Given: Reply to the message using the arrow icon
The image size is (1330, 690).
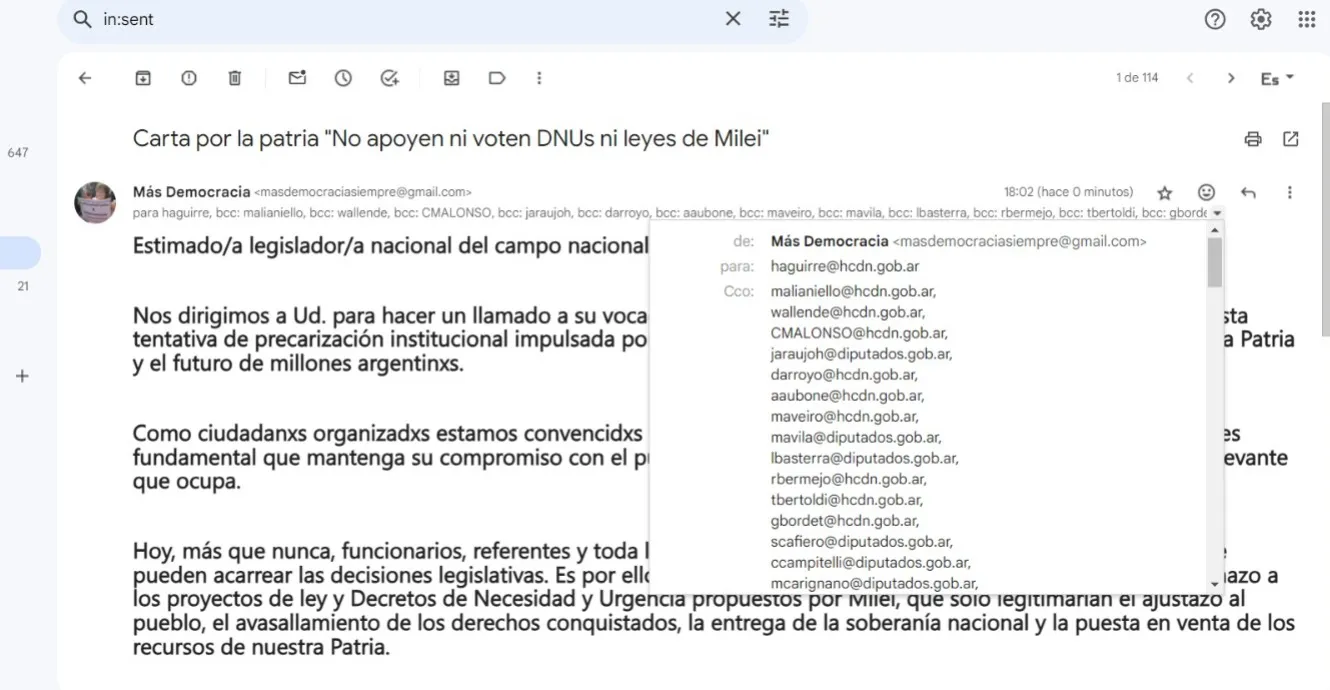Looking at the screenshot, I should [x=1248, y=192].
